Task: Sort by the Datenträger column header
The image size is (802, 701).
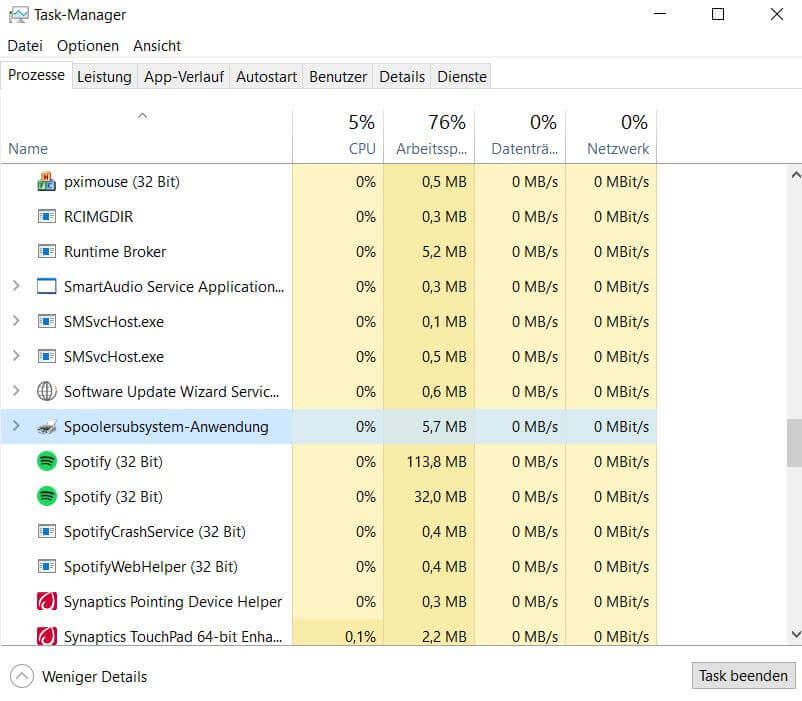Action: pos(520,136)
